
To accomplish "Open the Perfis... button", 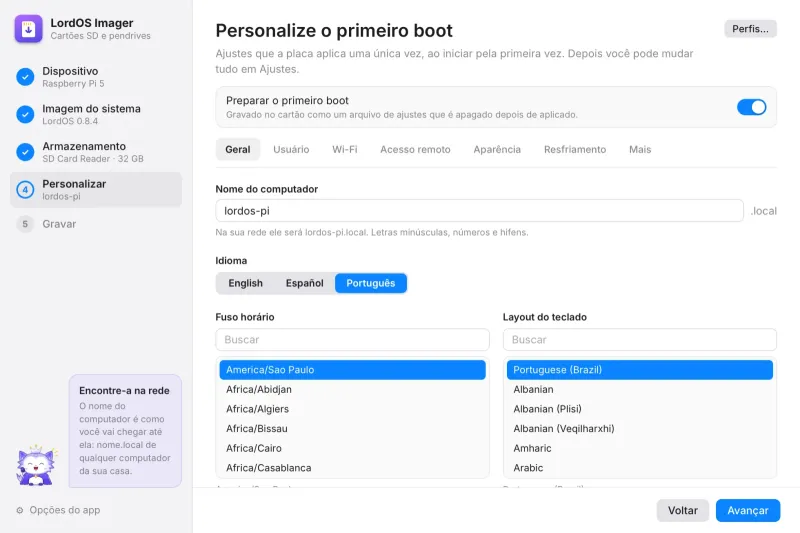I will pyautogui.click(x=750, y=29).
